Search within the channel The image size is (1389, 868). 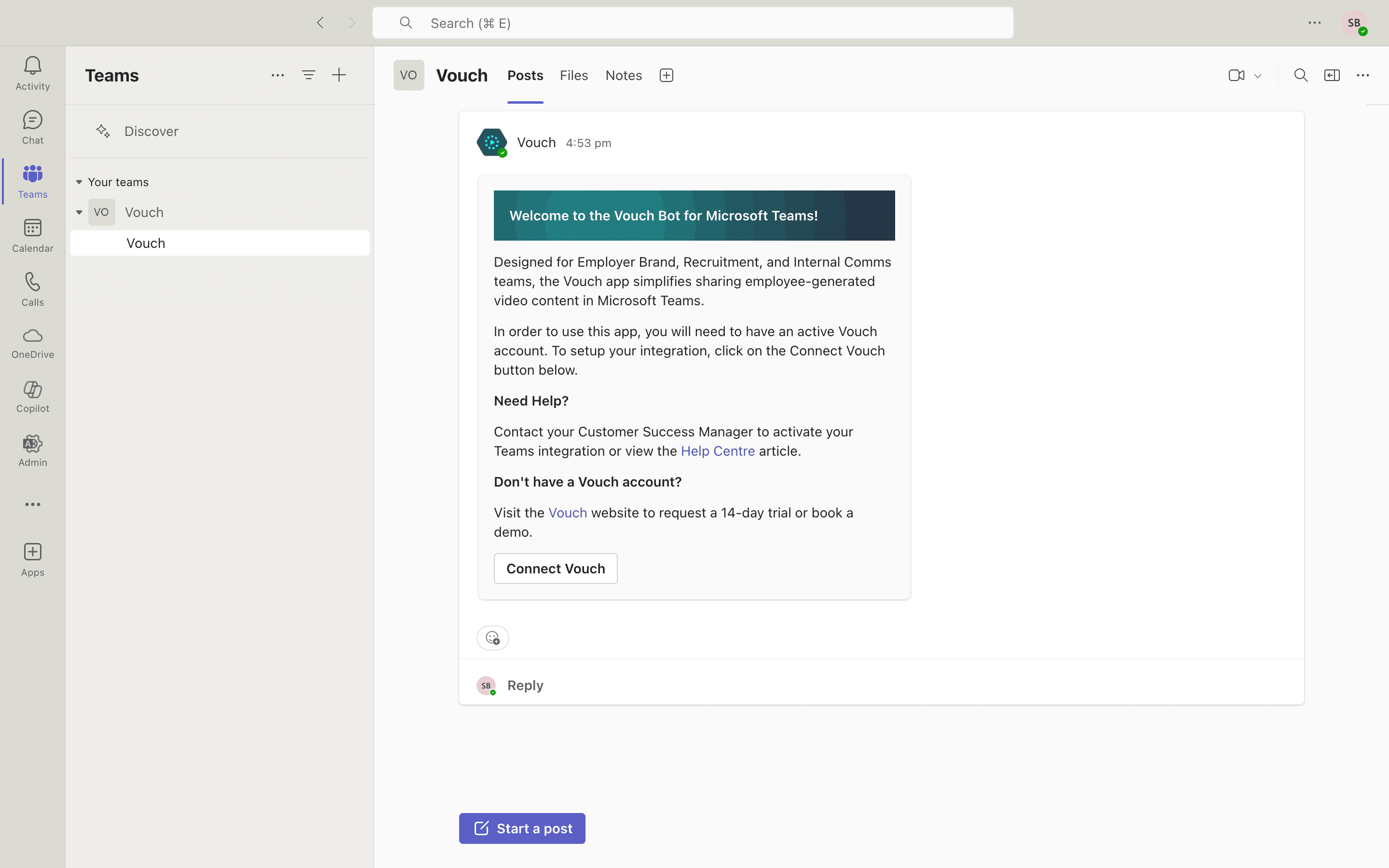tap(1301, 75)
